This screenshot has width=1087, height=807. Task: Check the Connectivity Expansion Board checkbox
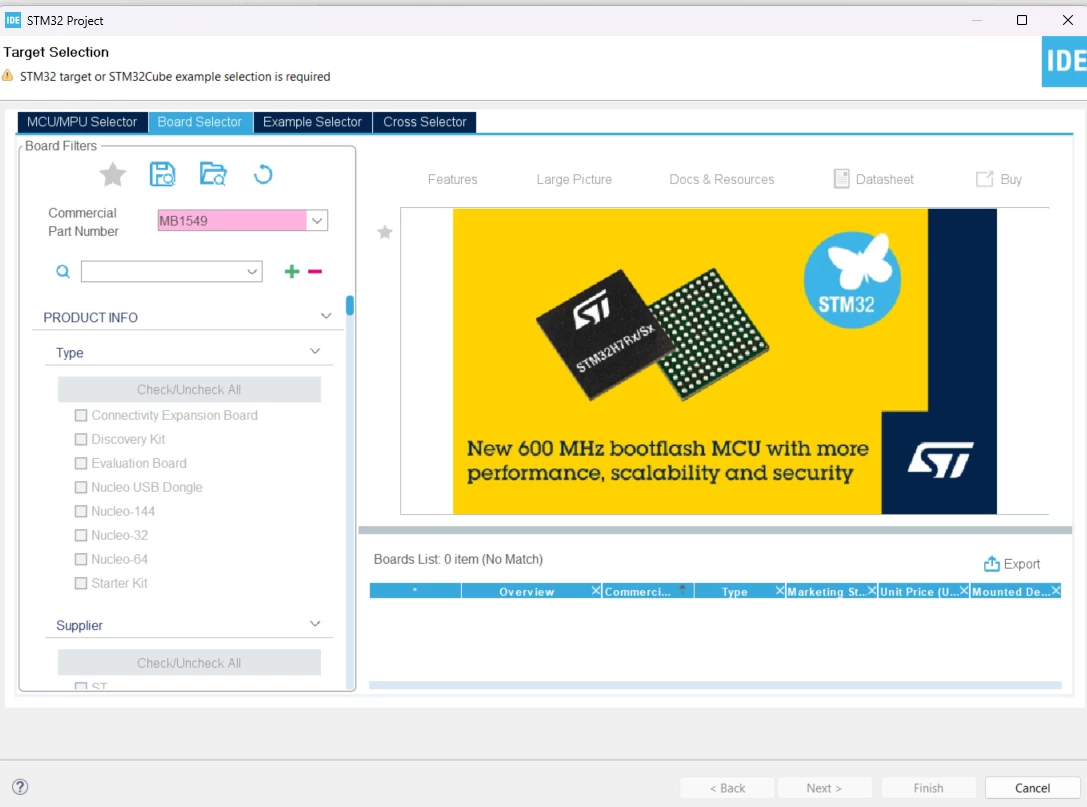(81, 415)
